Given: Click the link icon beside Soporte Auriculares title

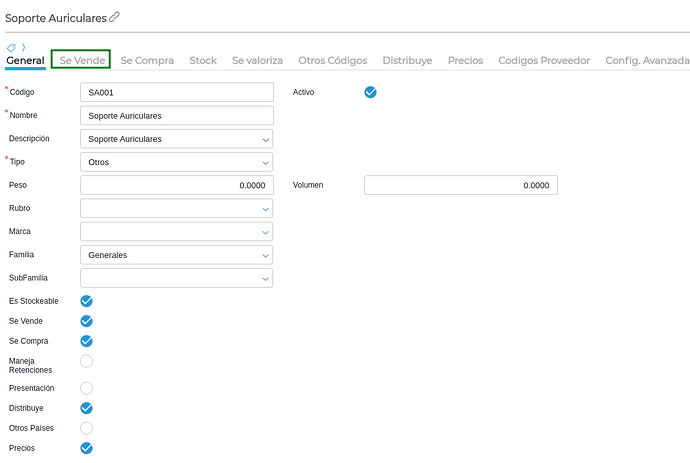Looking at the screenshot, I should point(114,17).
